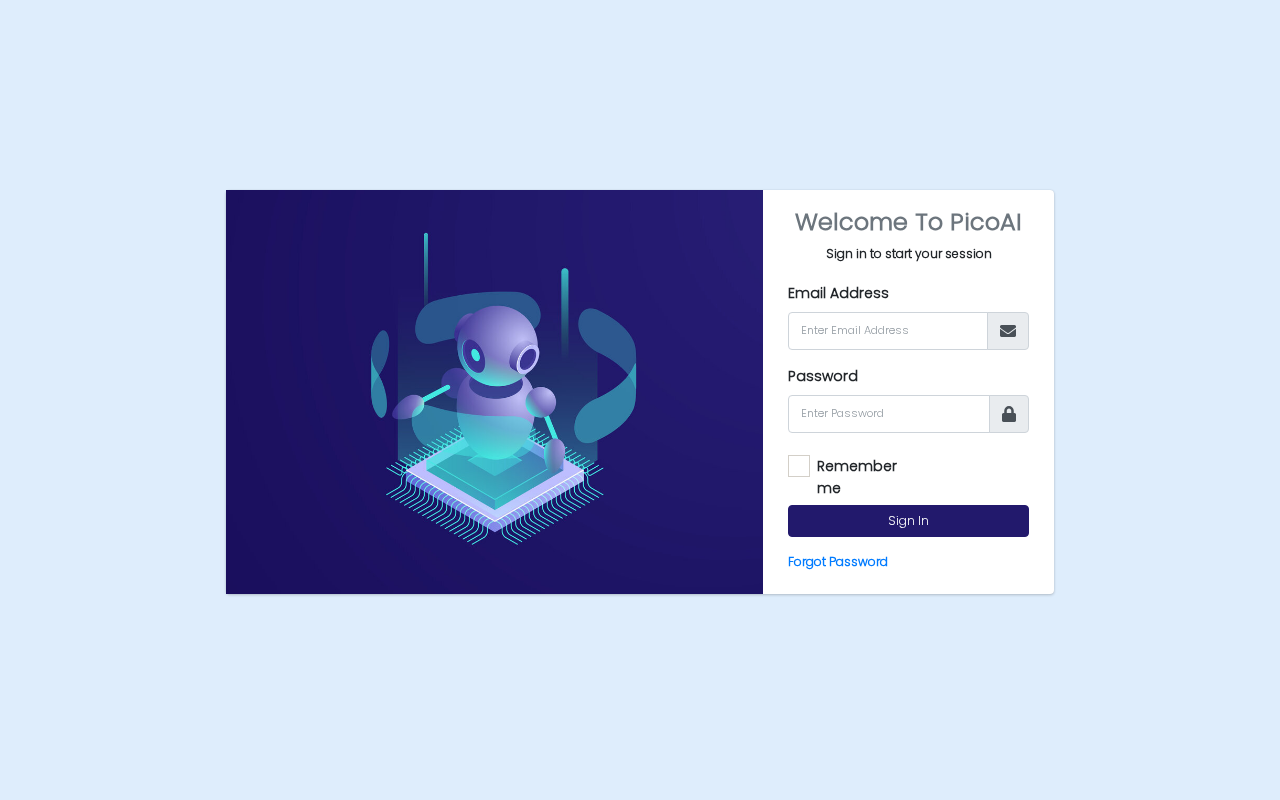Click the curved ribbon shape right of robot
Image resolution: width=1280 pixels, height=800 pixels.
point(606,375)
